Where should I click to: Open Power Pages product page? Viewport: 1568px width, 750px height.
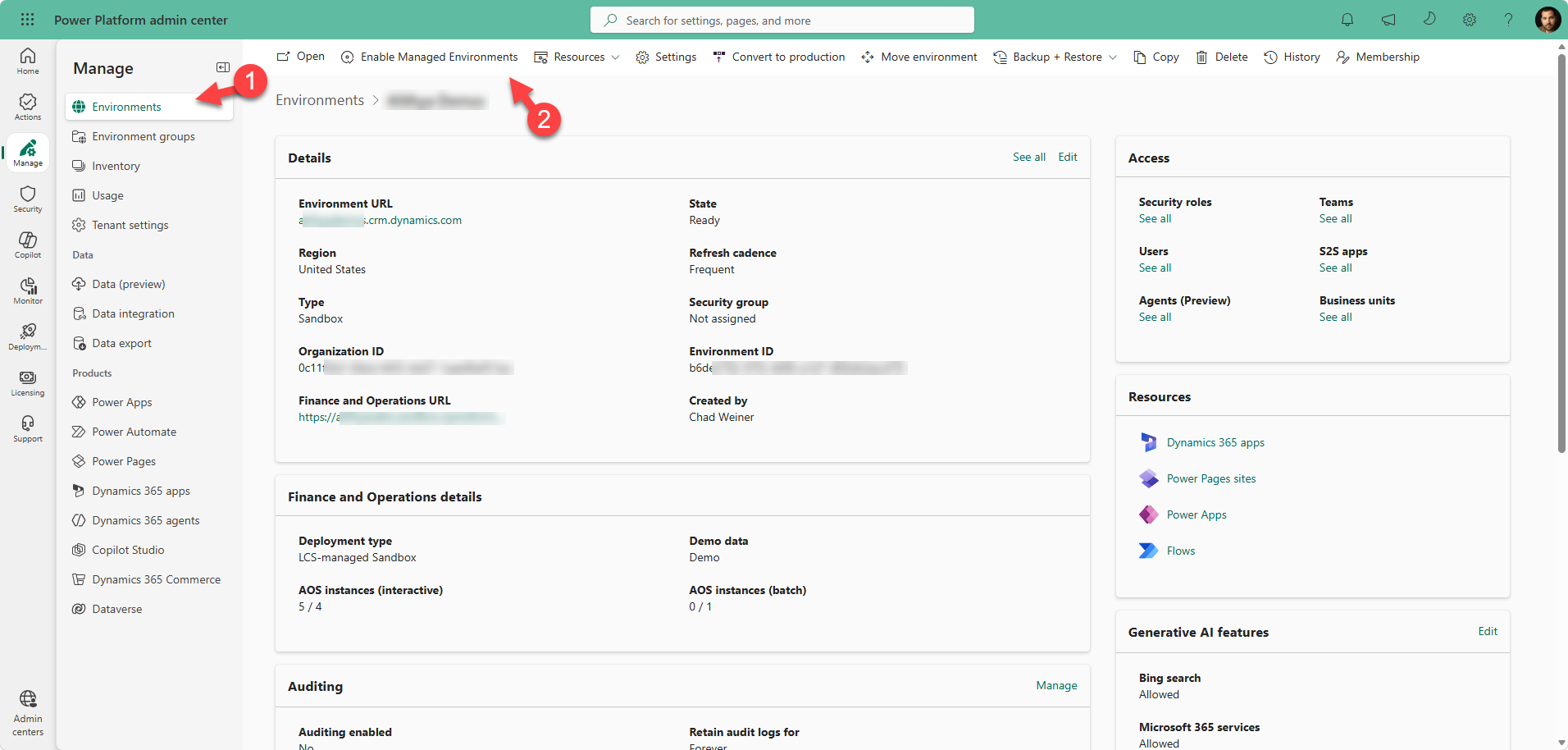(x=148, y=461)
